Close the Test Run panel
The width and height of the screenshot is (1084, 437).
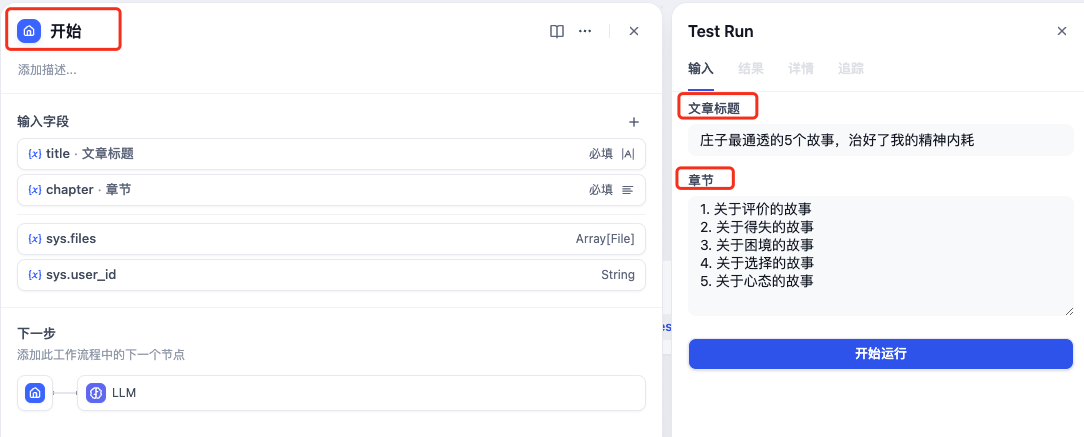coord(1062,31)
